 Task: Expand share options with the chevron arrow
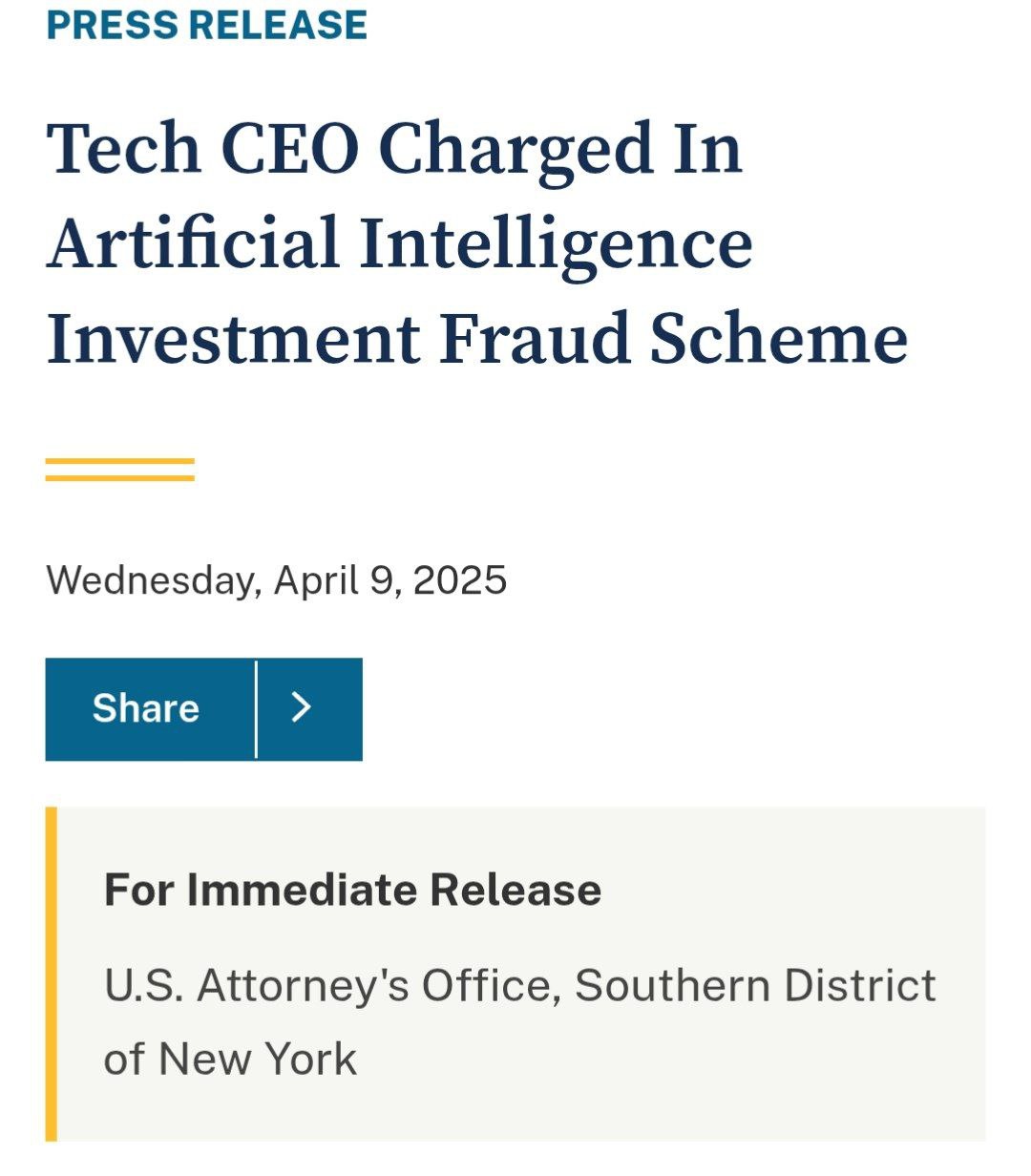[302, 707]
